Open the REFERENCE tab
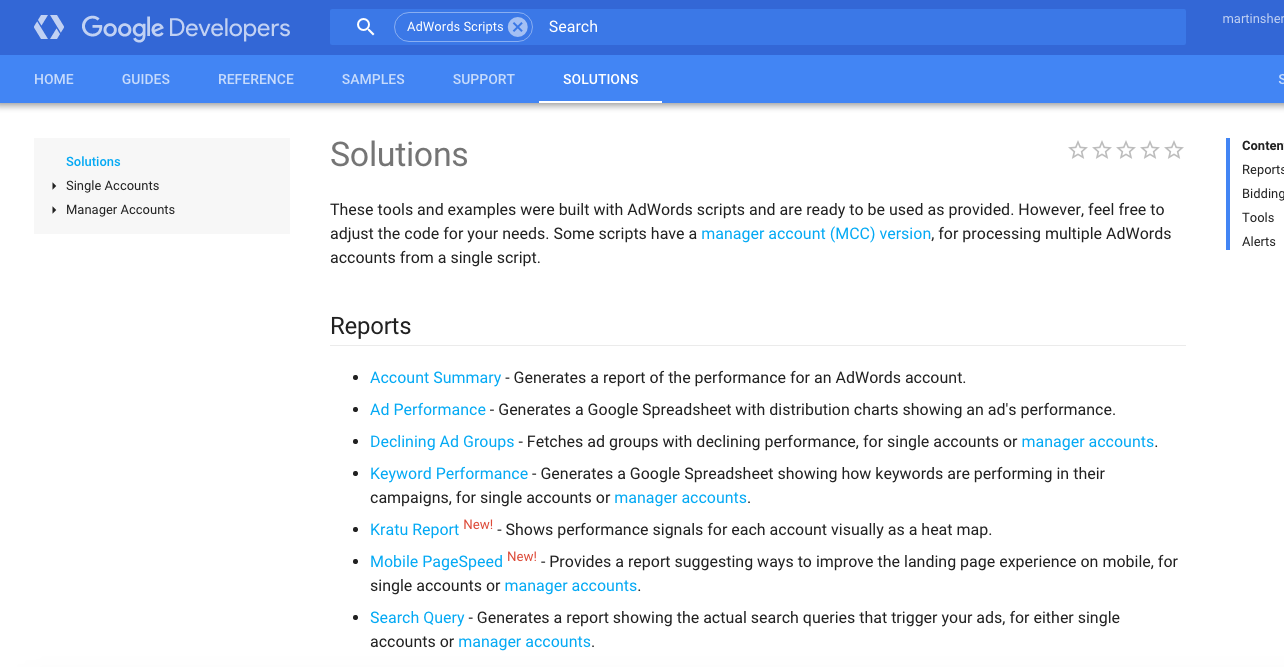 [x=256, y=79]
